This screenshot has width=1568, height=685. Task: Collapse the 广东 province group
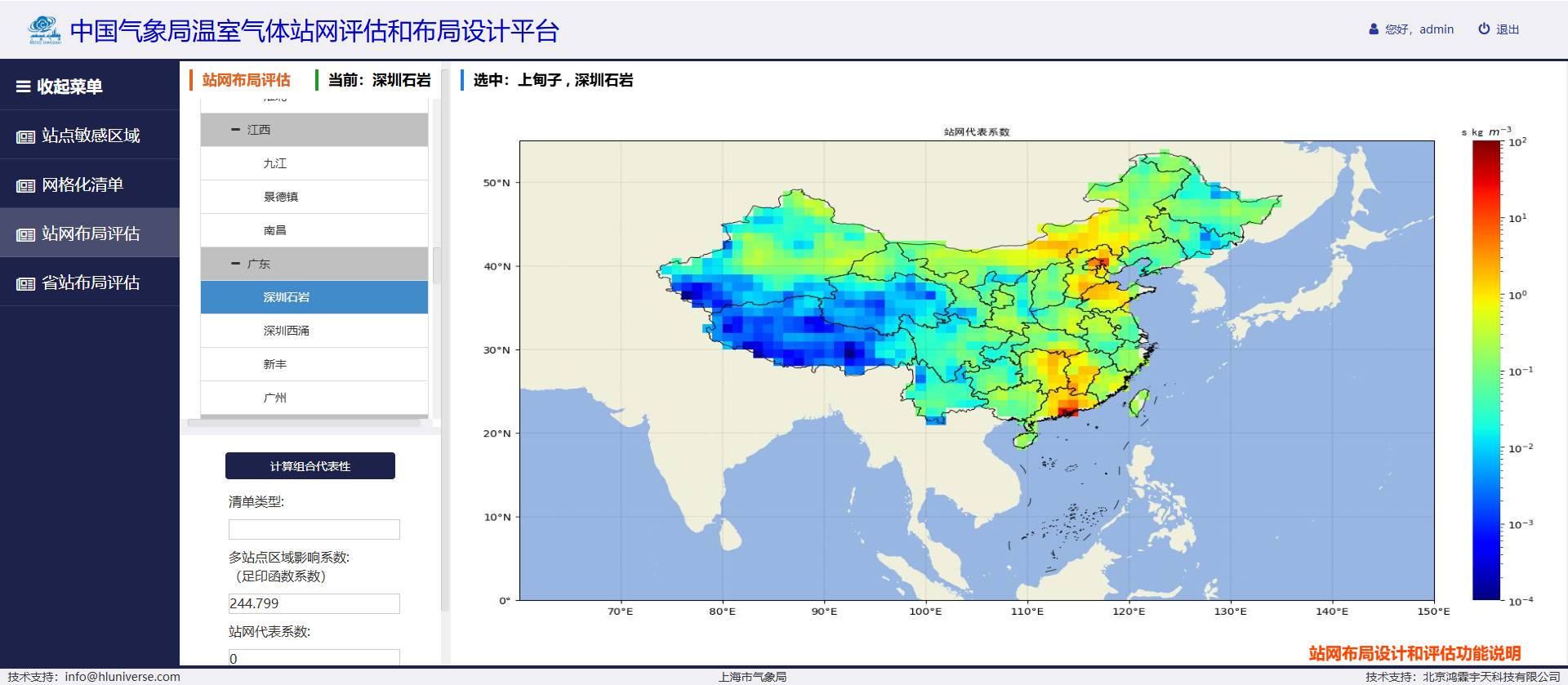[236, 264]
